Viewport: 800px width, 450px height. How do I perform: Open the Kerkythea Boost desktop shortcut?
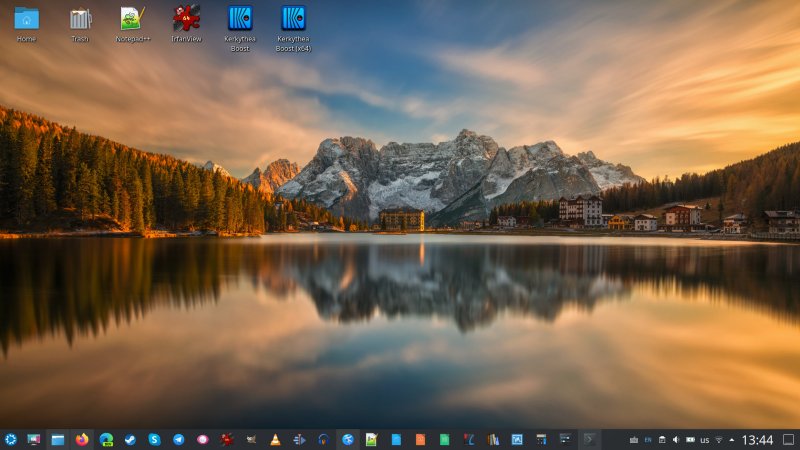pyautogui.click(x=240, y=19)
